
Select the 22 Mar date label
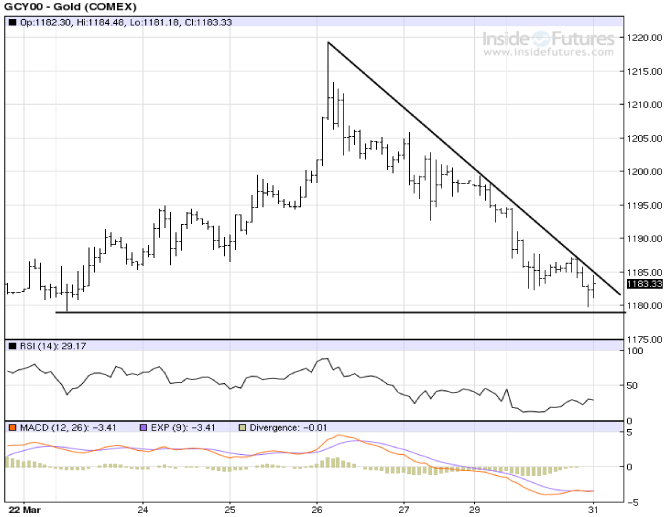(22, 506)
